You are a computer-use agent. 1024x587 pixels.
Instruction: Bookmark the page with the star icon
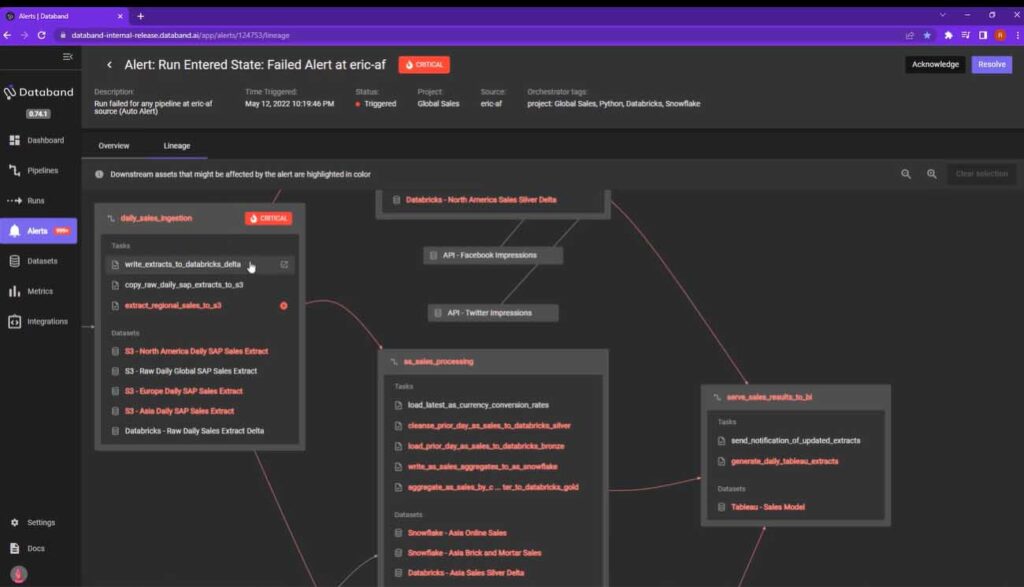[927, 35]
